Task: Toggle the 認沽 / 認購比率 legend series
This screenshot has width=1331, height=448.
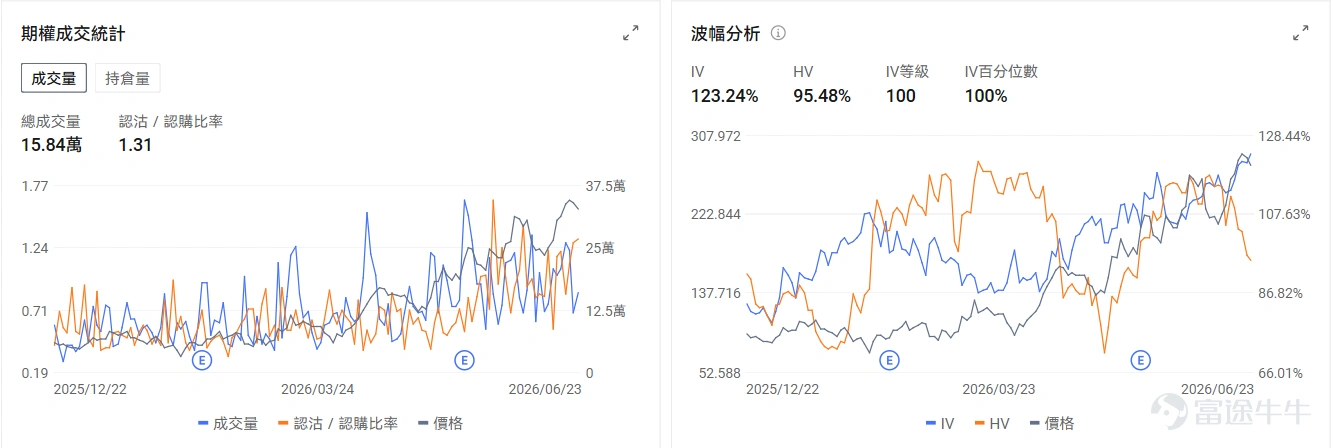Action: pos(337,424)
